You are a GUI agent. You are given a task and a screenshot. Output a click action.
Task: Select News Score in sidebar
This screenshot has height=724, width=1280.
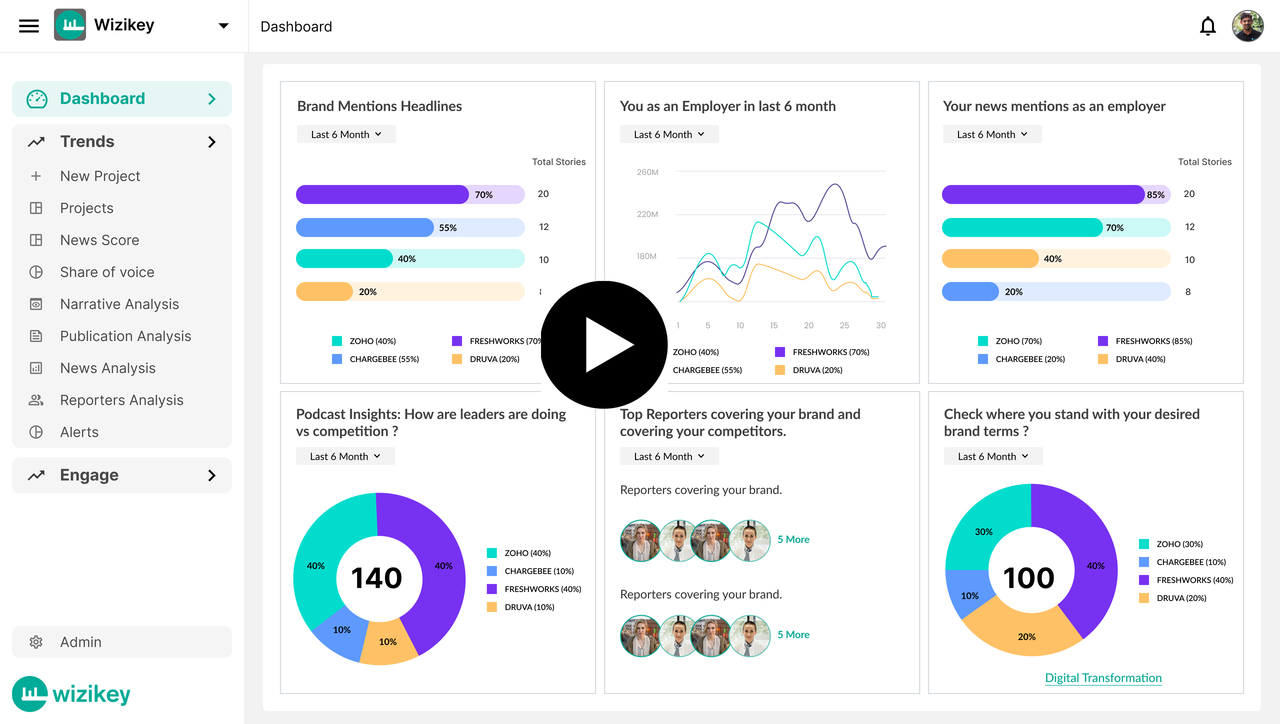coord(99,240)
